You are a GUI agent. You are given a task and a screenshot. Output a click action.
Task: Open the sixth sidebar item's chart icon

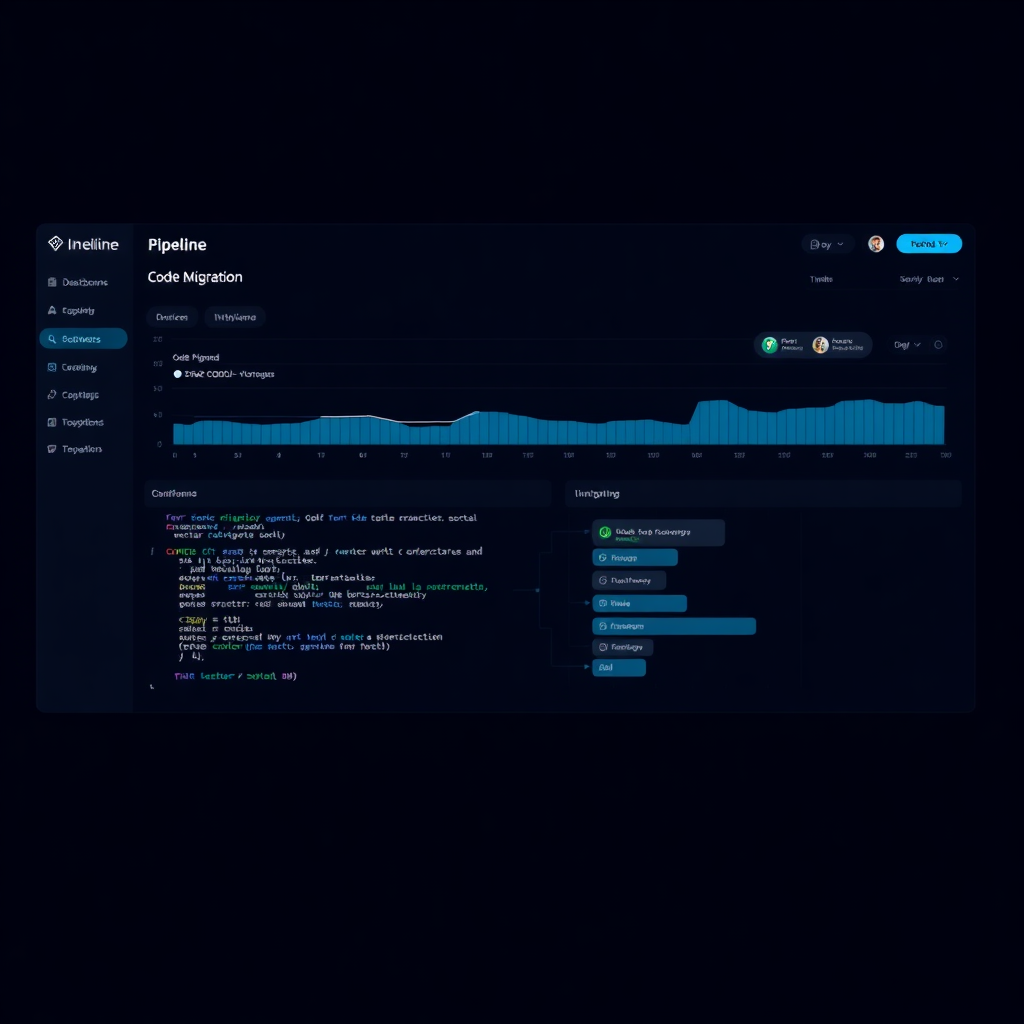(x=52, y=422)
